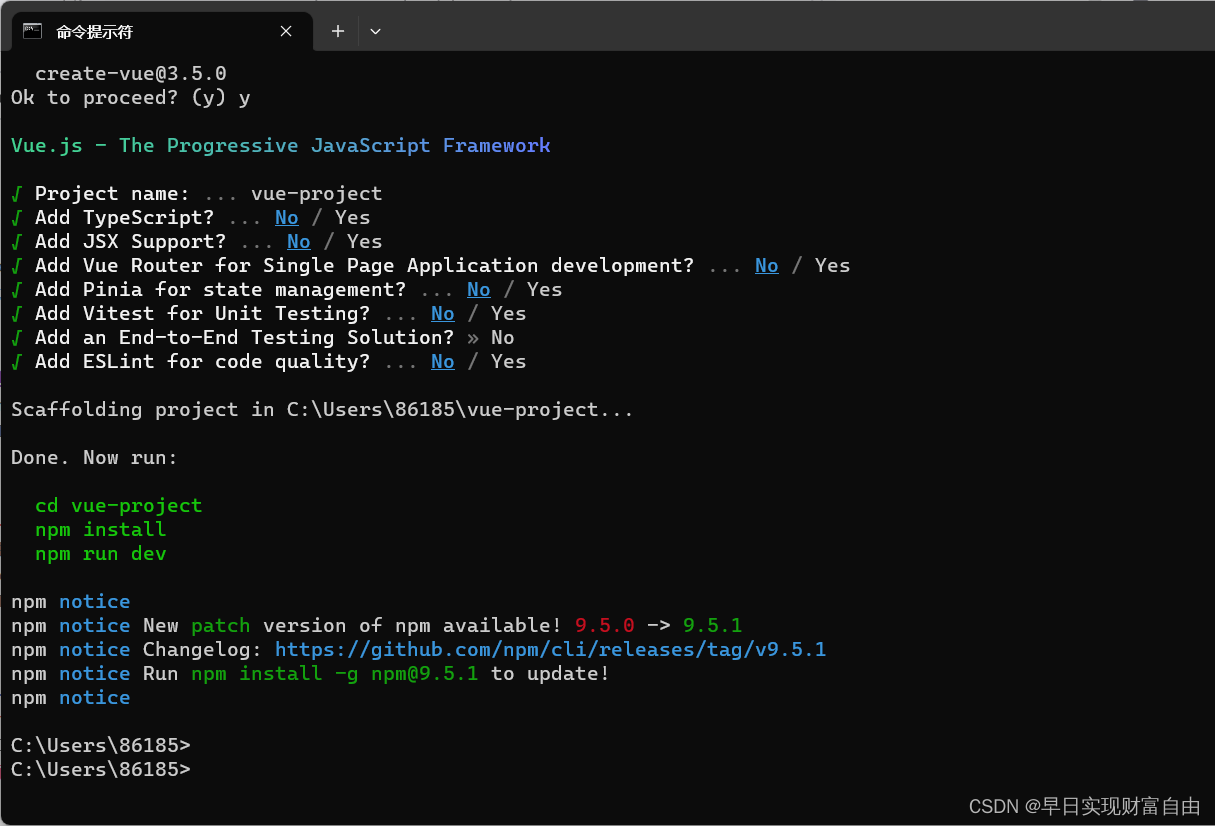Image resolution: width=1215 pixels, height=826 pixels.
Task: Click the 'cd vue-project' command text
Action: (x=119, y=505)
